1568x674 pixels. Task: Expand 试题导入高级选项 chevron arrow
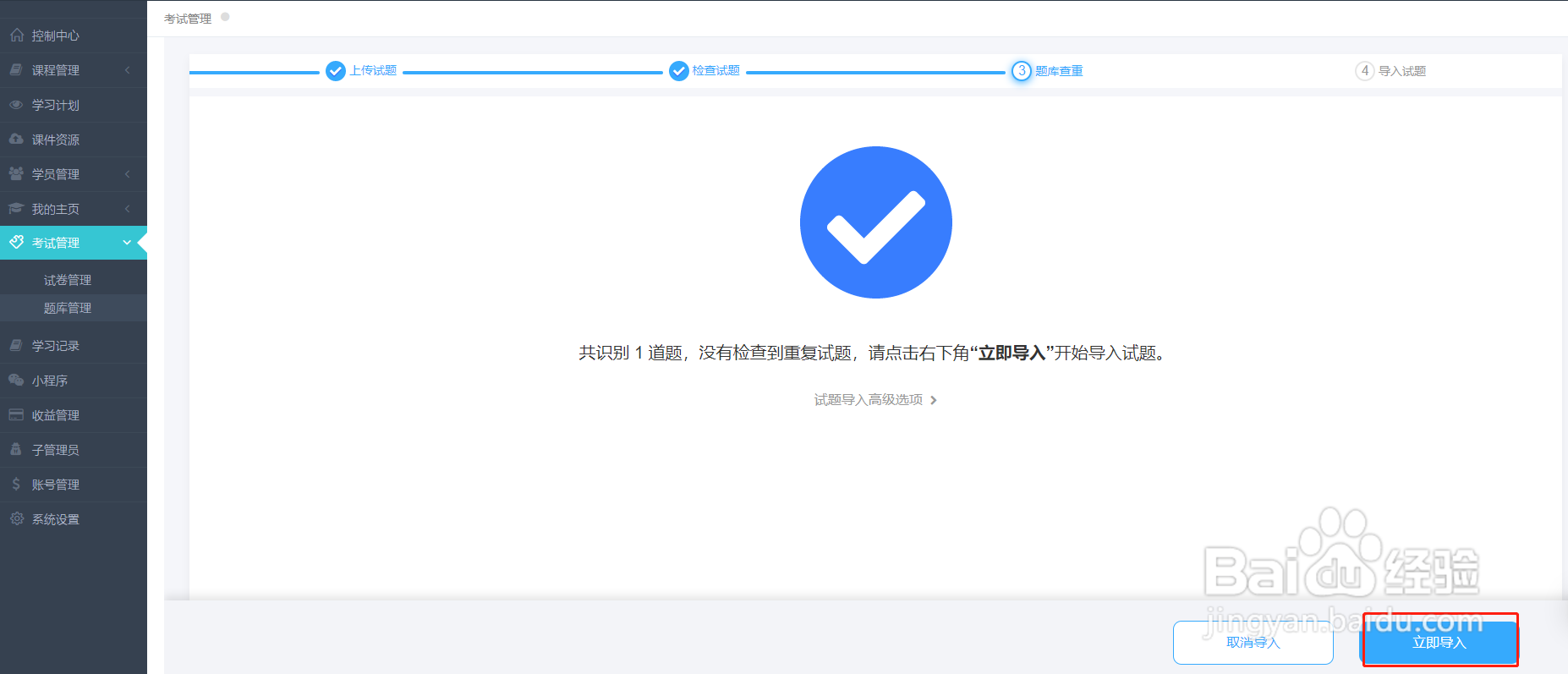tap(934, 400)
